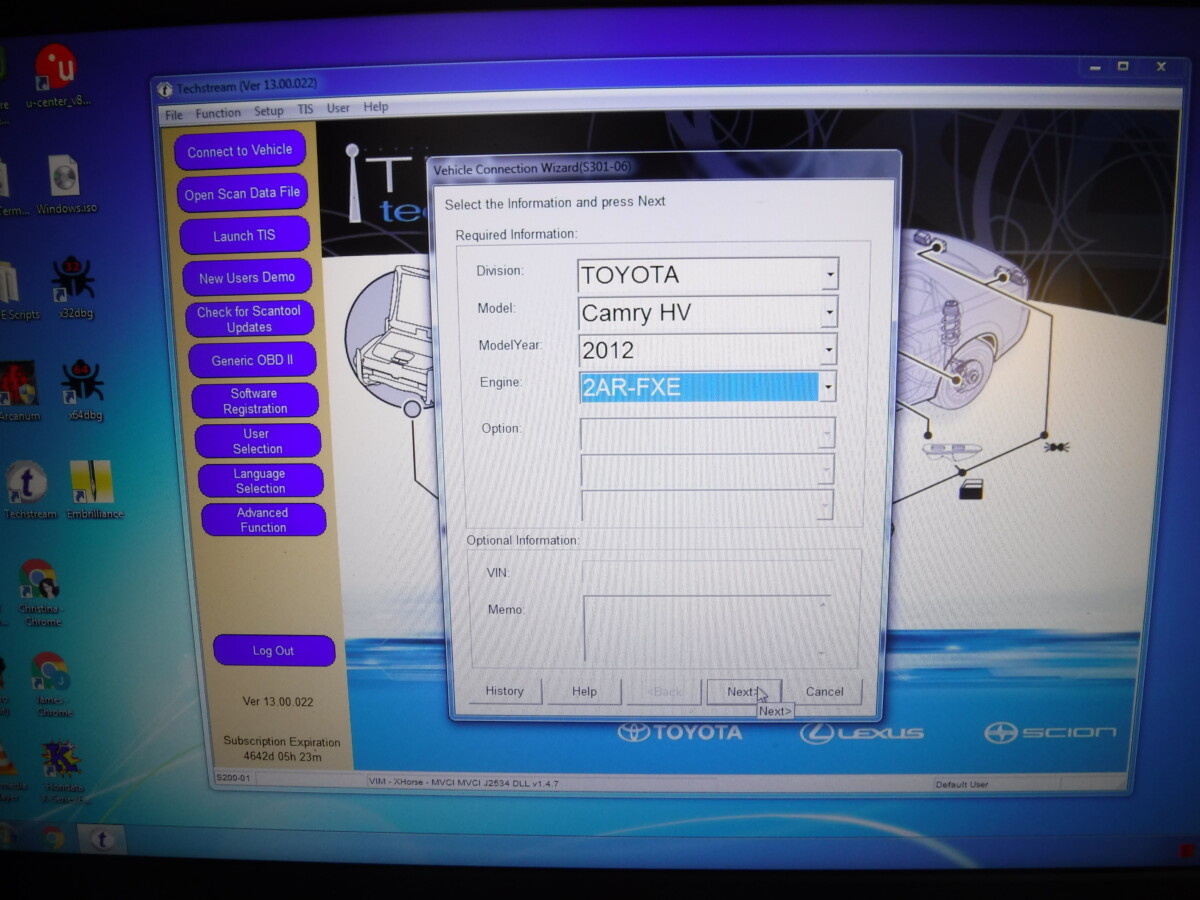This screenshot has width=1200, height=900.
Task: Click the Memo text area
Action: click(x=707, y=630)
